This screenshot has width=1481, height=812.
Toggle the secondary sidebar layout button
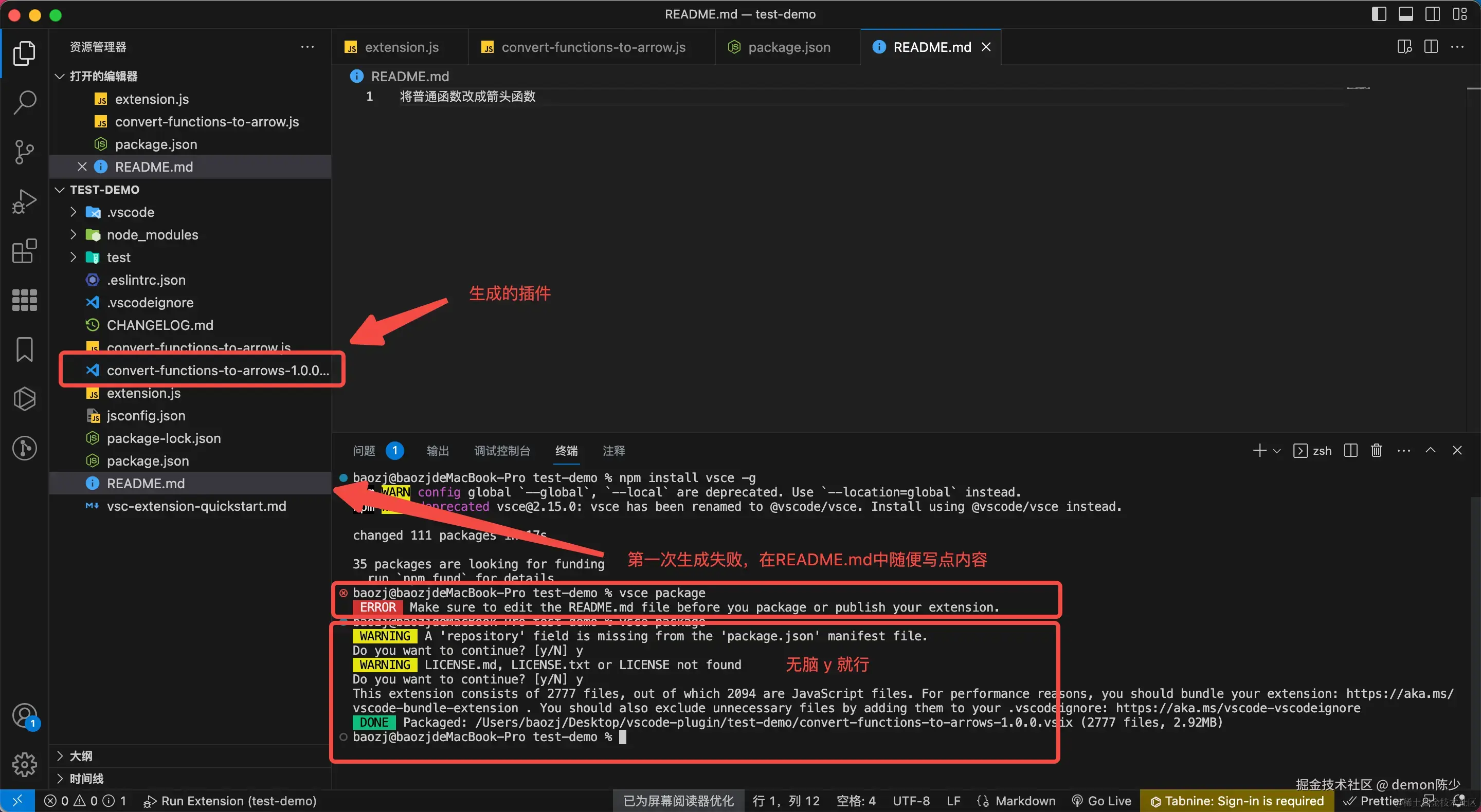[x=1433, y=14]
